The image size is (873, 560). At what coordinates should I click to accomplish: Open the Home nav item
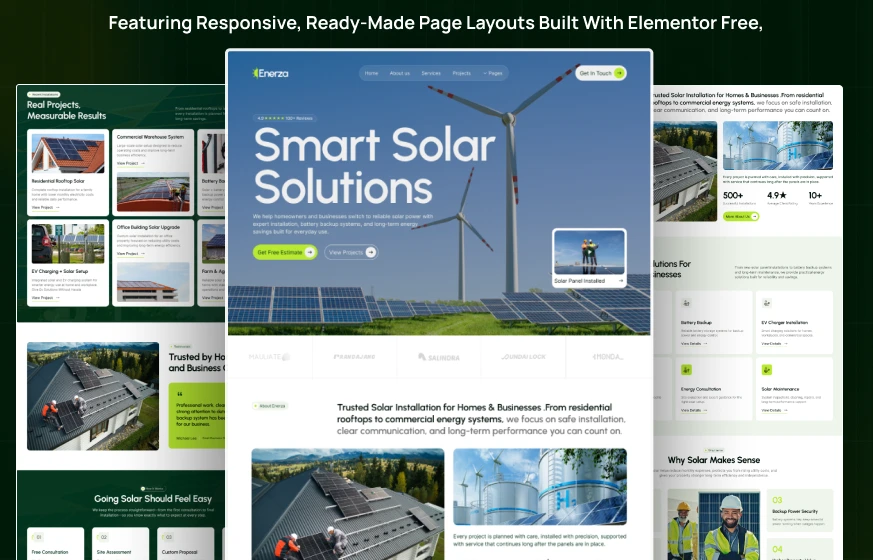coord(371,73)
